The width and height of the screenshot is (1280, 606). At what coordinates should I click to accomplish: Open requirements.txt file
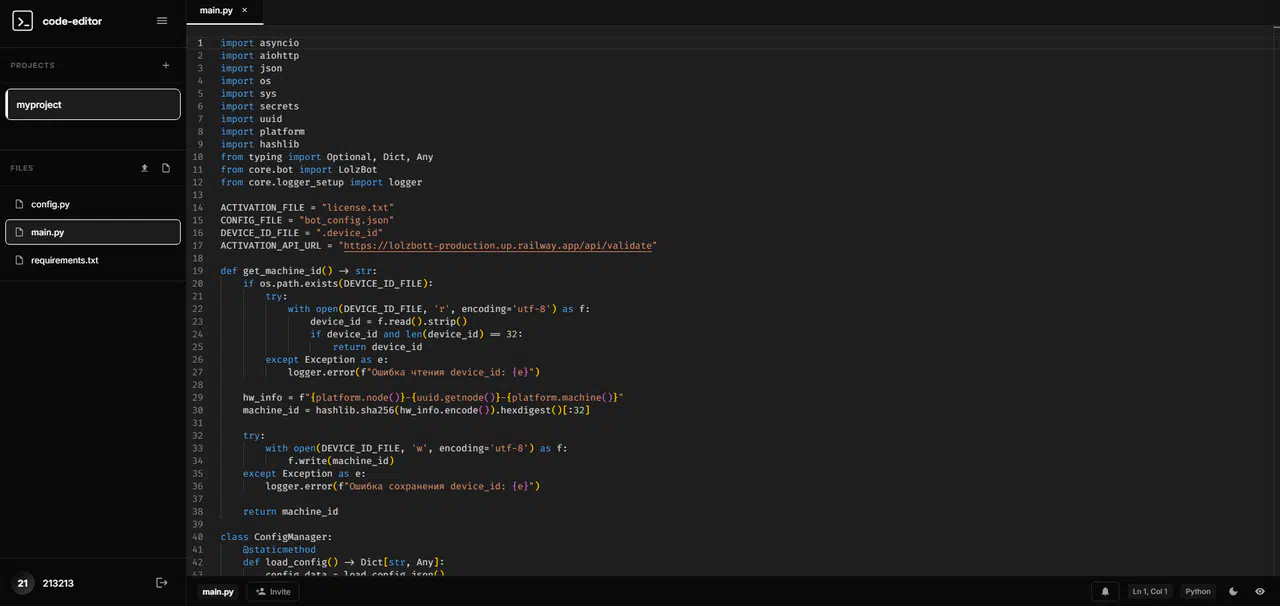pos(64,260)
